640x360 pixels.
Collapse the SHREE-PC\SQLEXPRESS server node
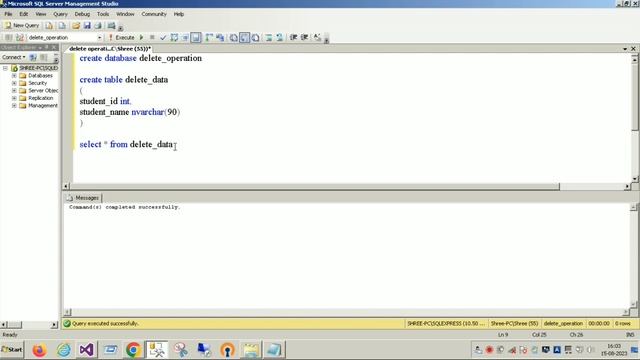pyautogui.click(x=5, y=68)
